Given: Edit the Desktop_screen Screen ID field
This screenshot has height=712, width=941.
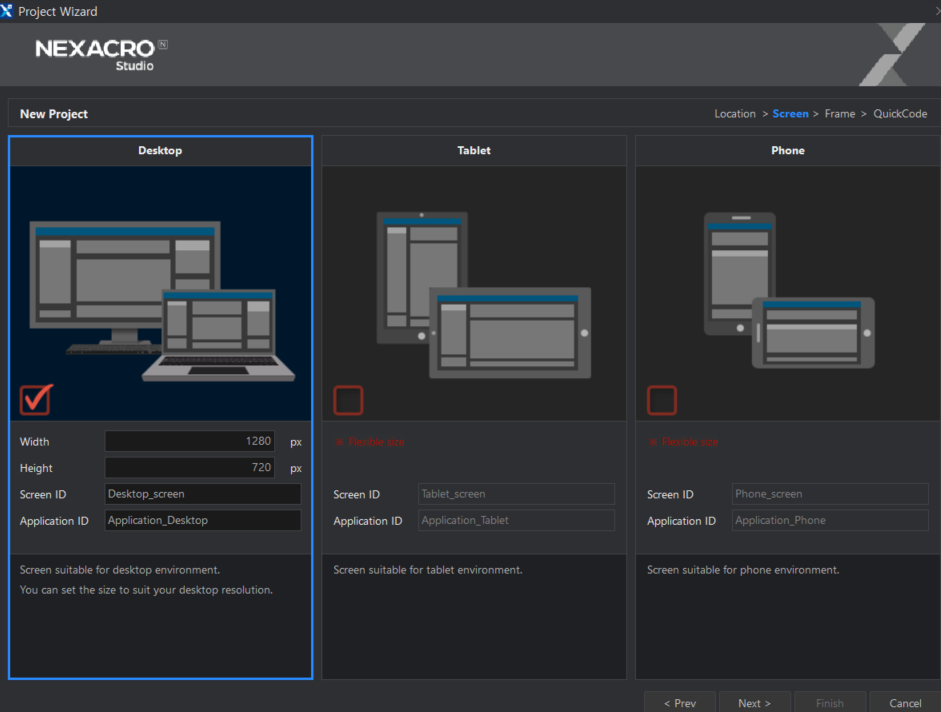Looking at the screenshot, I should 203,493.
